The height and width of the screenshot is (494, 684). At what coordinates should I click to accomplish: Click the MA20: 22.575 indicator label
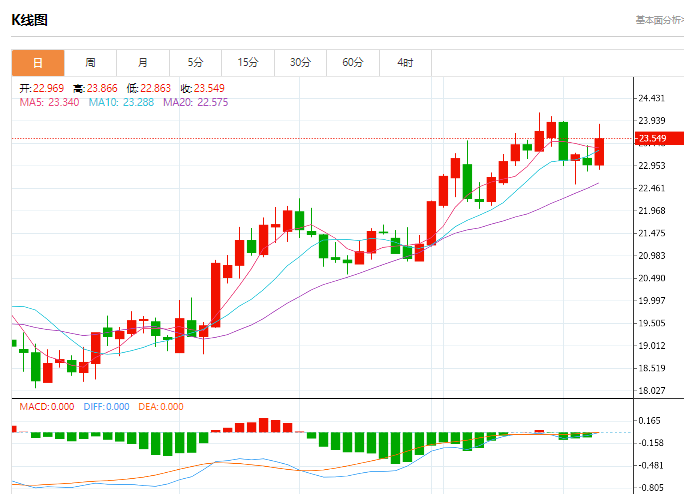coord(195,102)
